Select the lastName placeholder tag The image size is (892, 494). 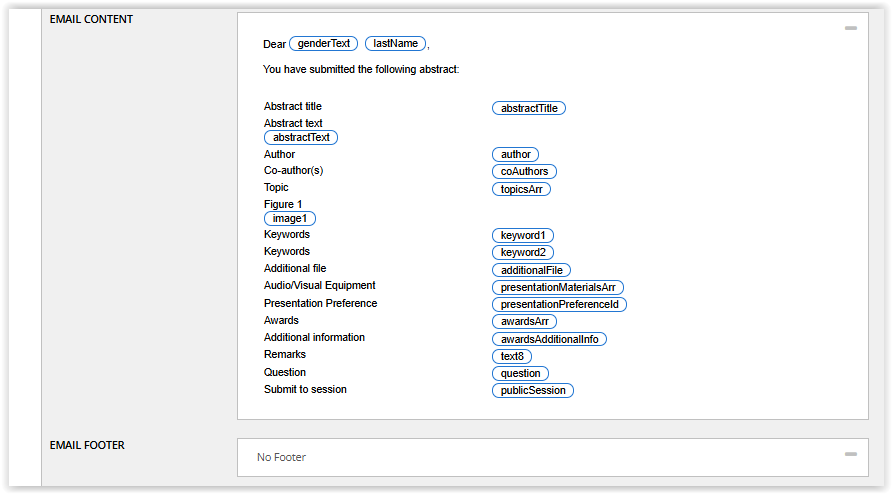coord(396,44)
